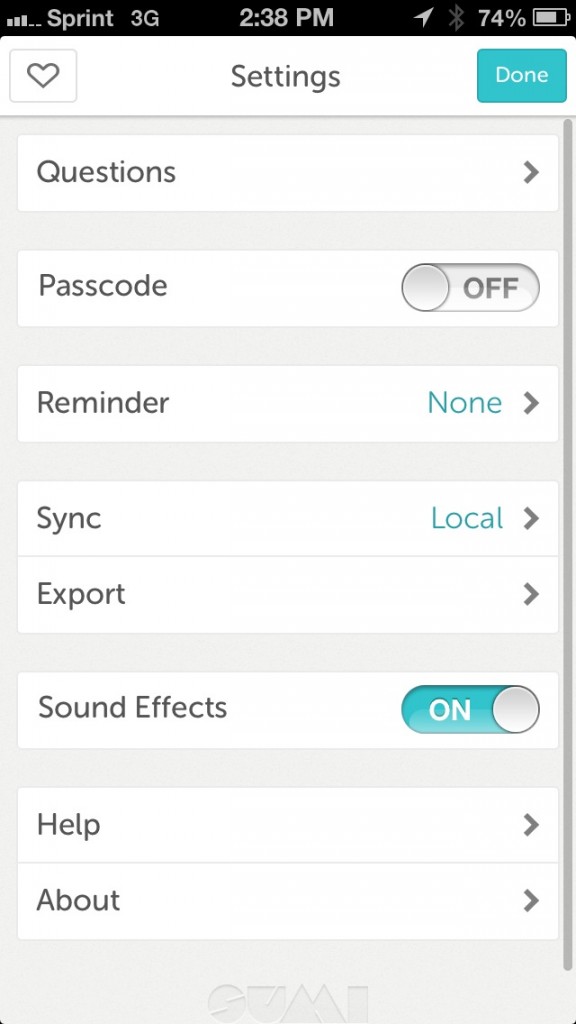This screenshot has width=576, height=1024.
Task: Tap the teal None reminder value
Action: click(464, 403)
